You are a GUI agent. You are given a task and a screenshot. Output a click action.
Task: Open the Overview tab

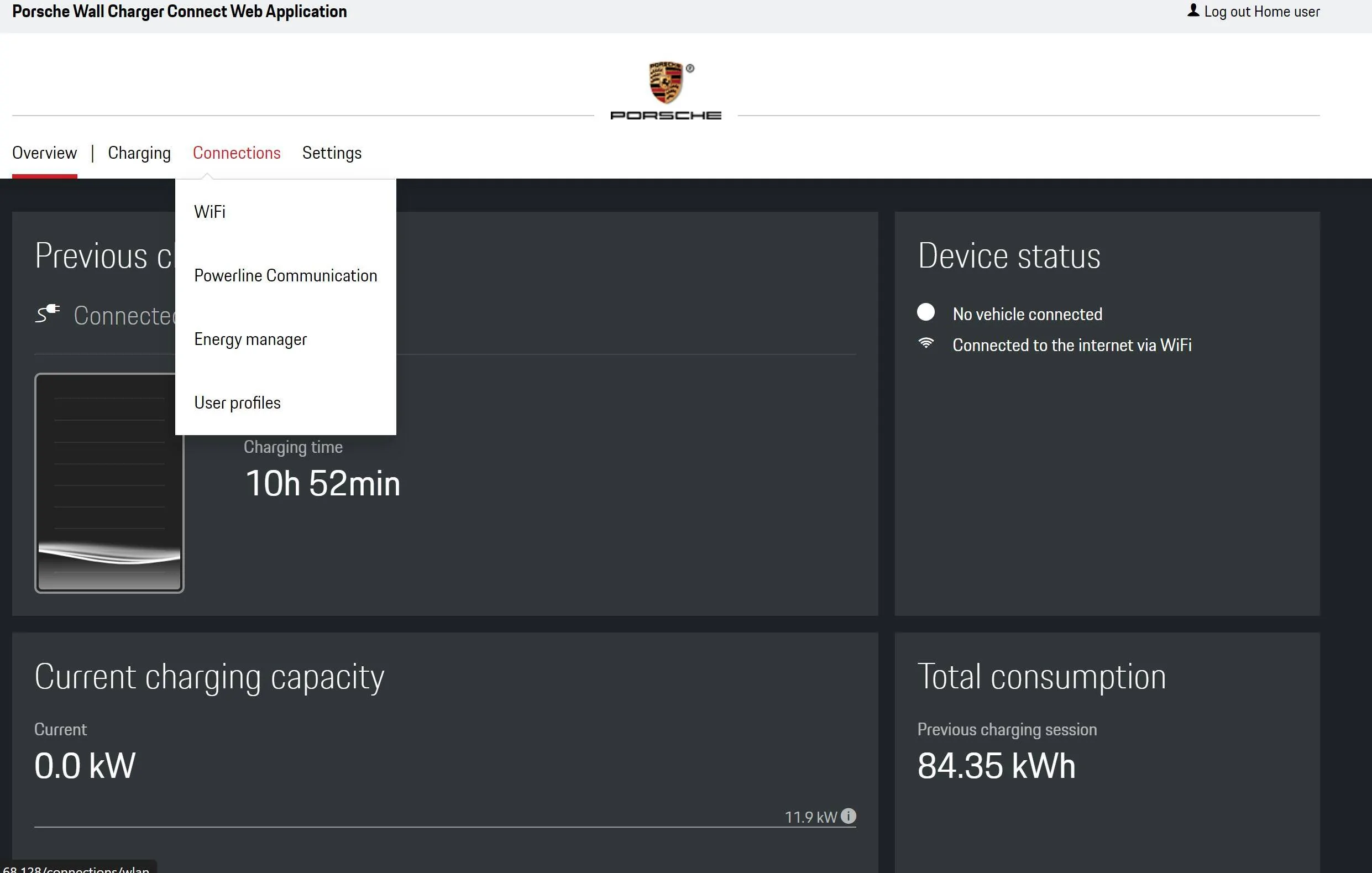tap(44, 153)
